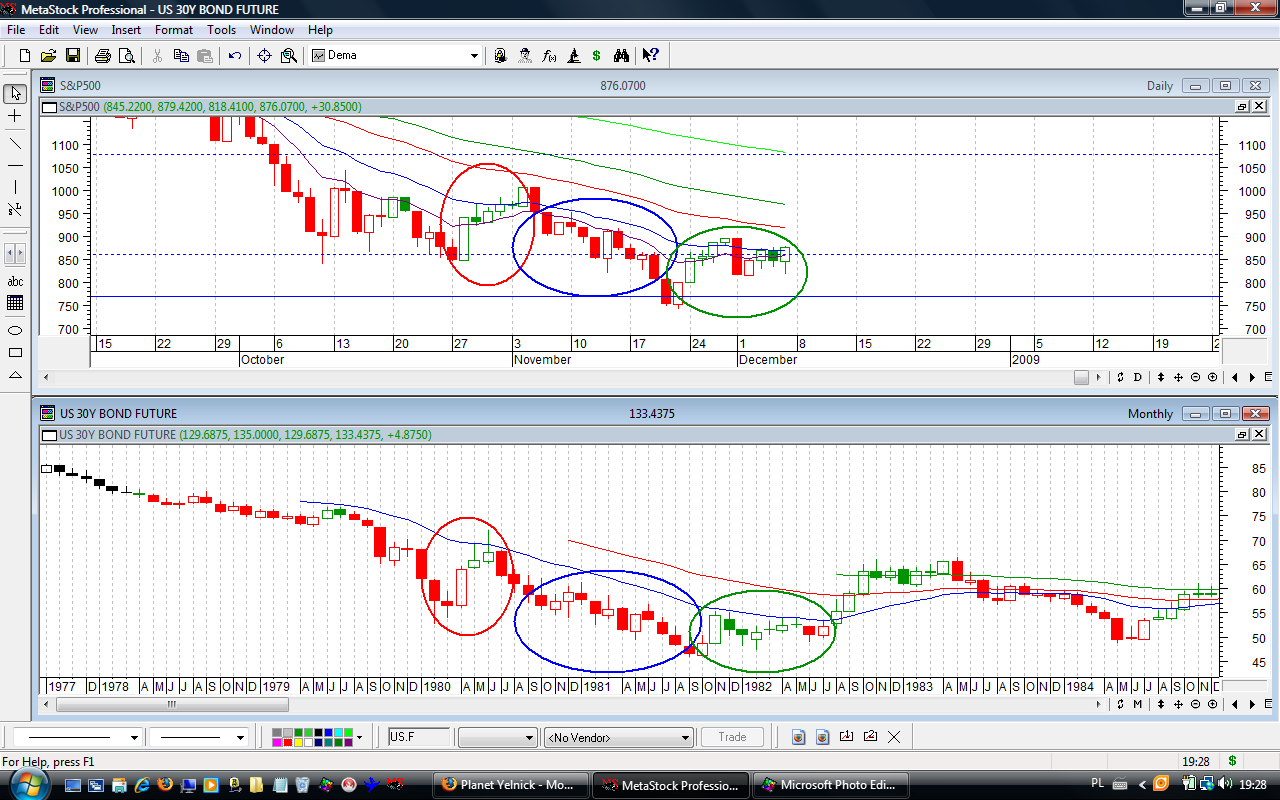This screenshot has height=800, width=1280.
Task: Save the chart with the floppy icon
Action: click(73, 56)
